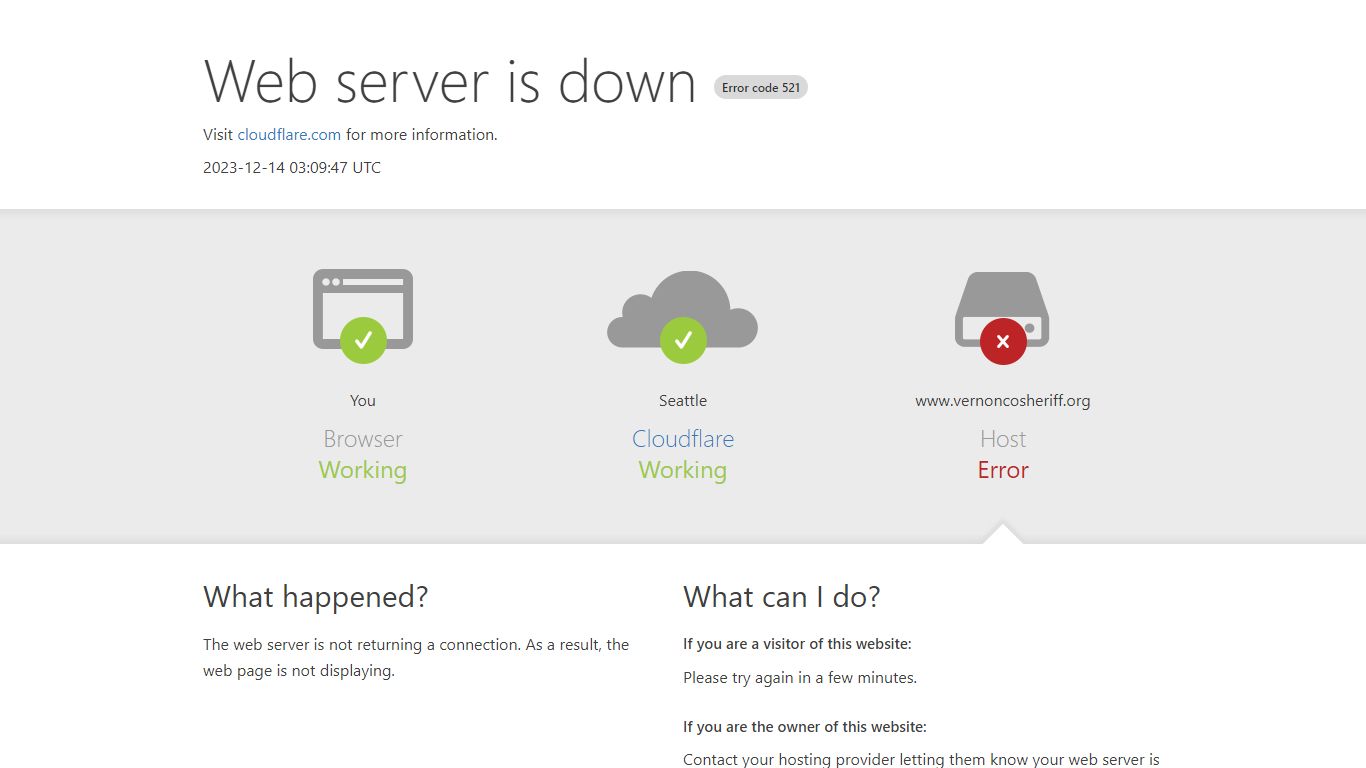
Task: Select the www.vernoncosheriff.org hostname text
Action: [x=1003, y=401]
